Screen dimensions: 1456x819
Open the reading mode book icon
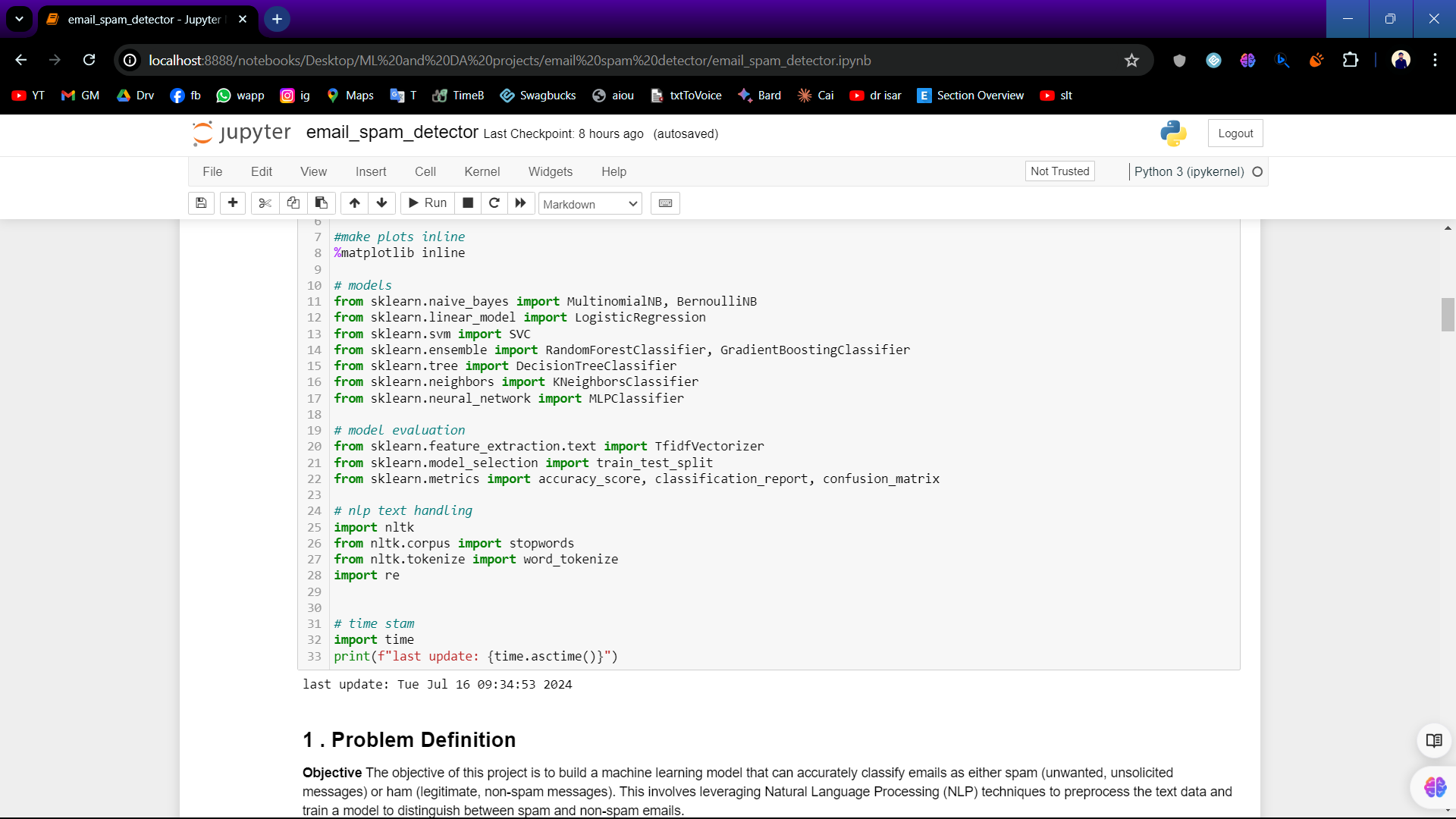coord(1433,741)
